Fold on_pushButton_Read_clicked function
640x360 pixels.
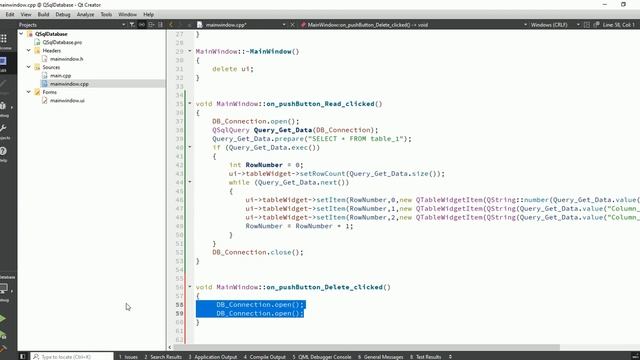tap(190, 103)
